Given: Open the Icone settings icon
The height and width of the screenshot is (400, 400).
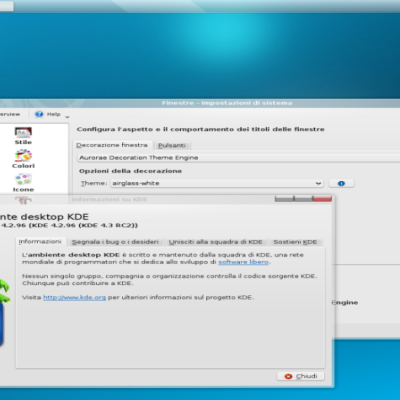Looking at the screenshot, I should (23, 183).
